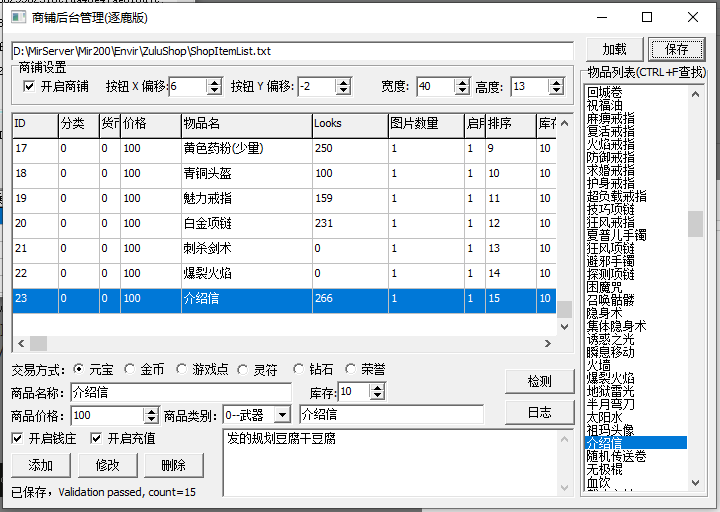
Task: Click the table horizontal scrollbar left arrow
Action: point(21,343)
